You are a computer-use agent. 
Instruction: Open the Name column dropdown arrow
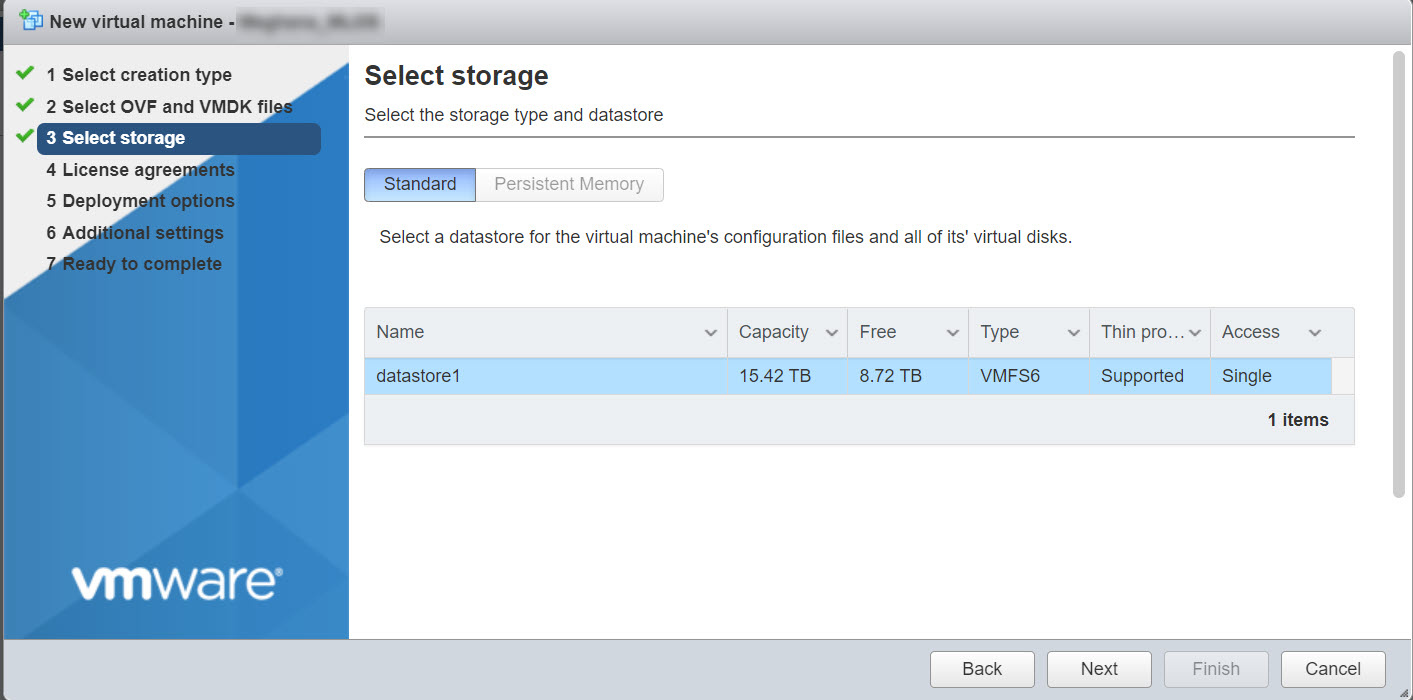(711, 333)
